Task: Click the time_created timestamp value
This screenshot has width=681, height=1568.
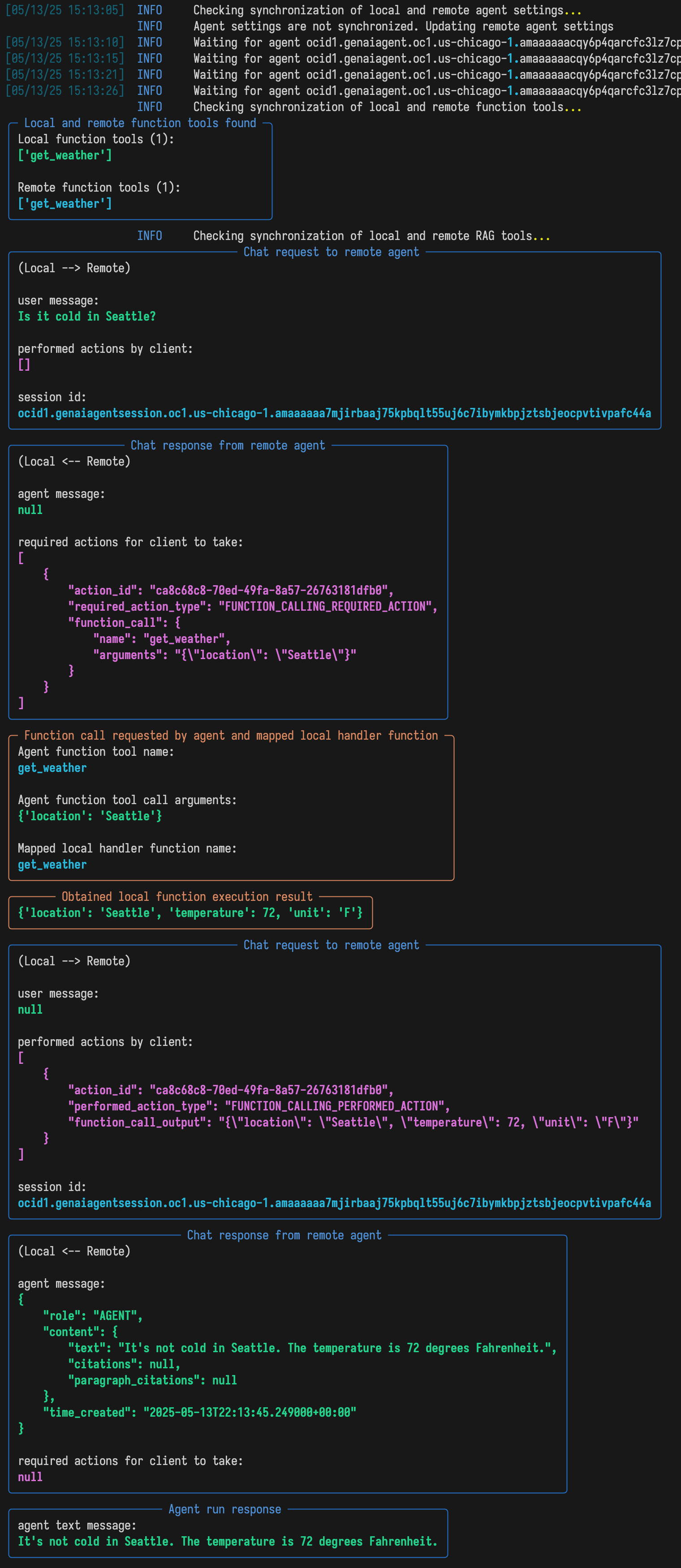Action: 249,1412
